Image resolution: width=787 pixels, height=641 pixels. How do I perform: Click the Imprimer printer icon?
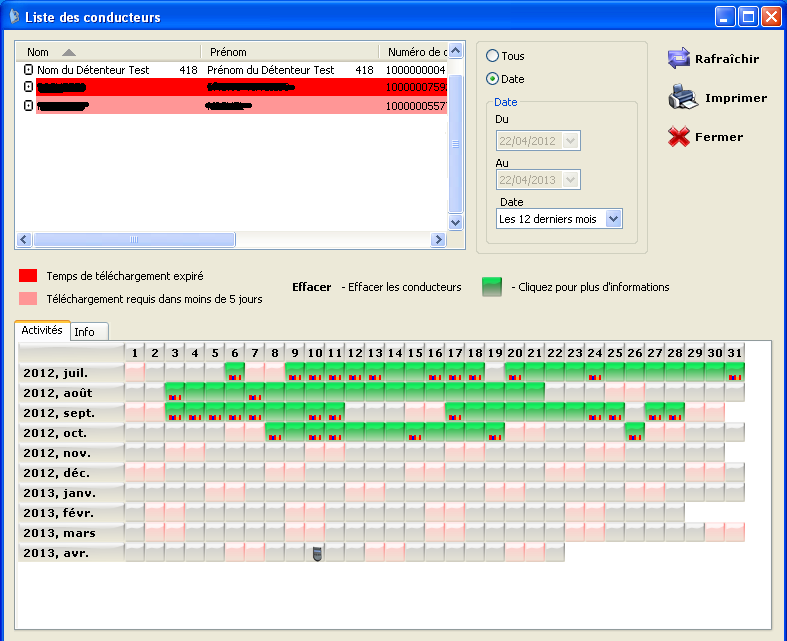pos(681,98)
